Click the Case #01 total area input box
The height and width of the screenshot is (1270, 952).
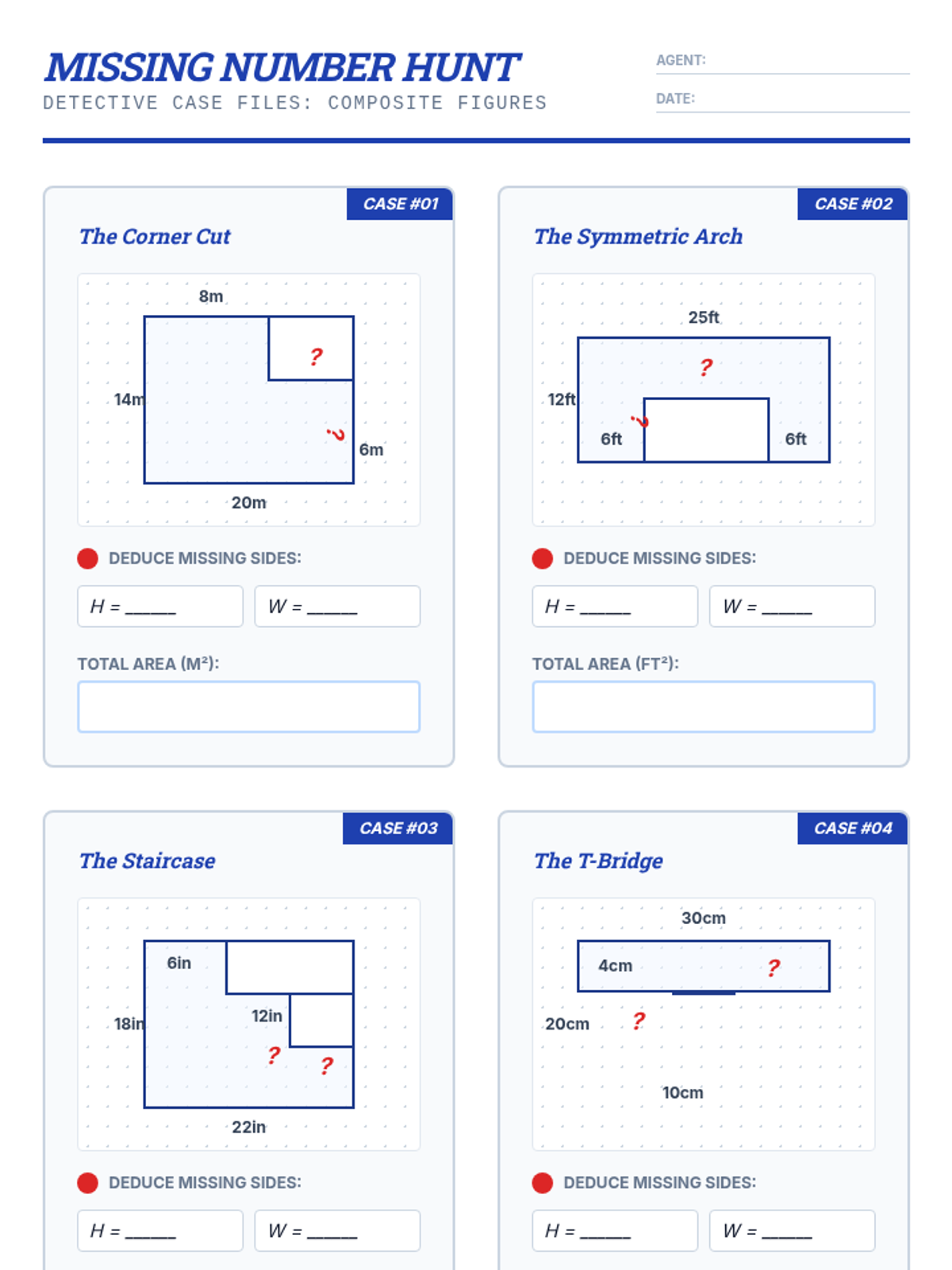pos(248,706)
